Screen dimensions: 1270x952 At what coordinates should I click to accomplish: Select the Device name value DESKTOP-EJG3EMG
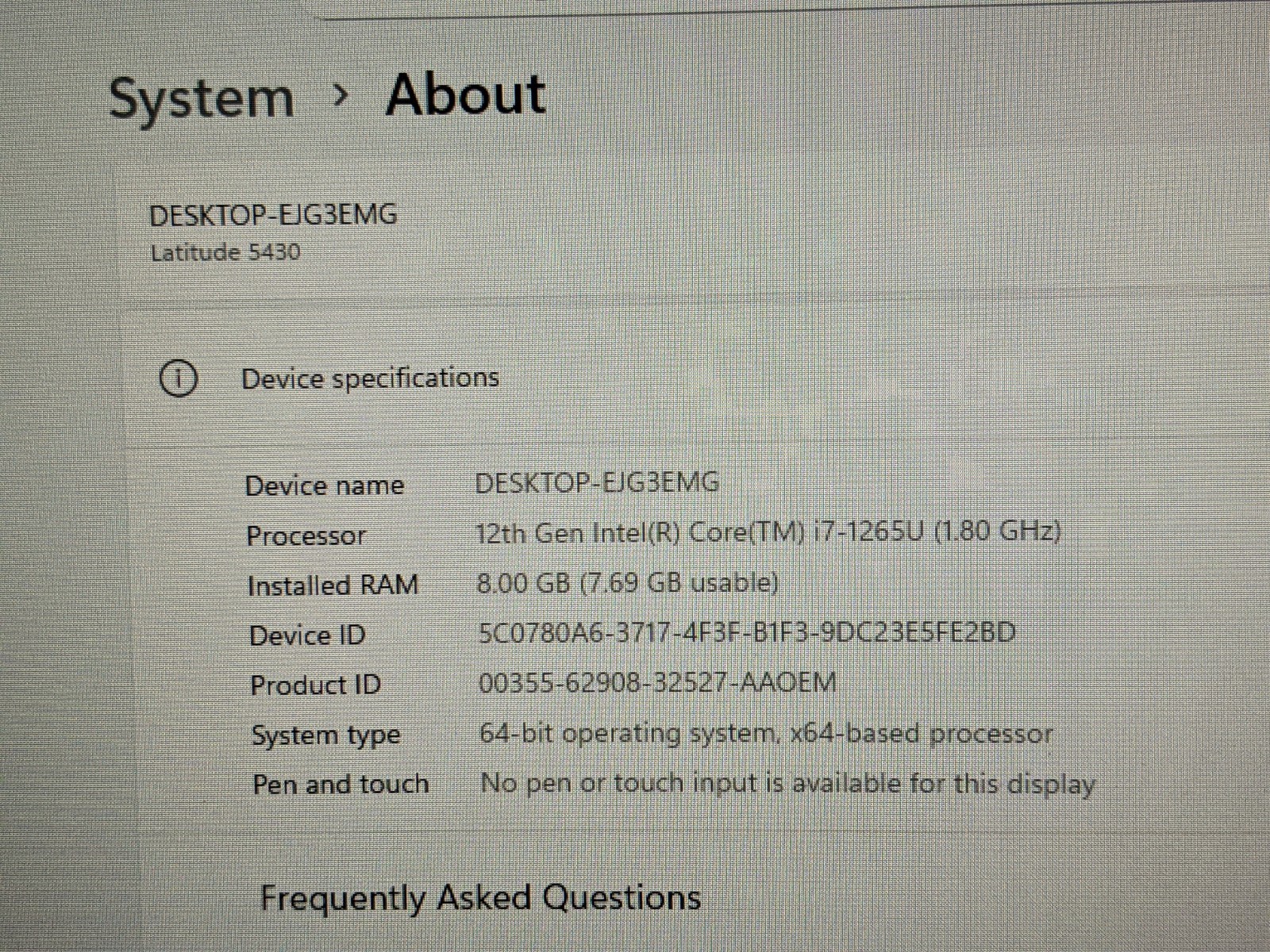tap(597, 482)
